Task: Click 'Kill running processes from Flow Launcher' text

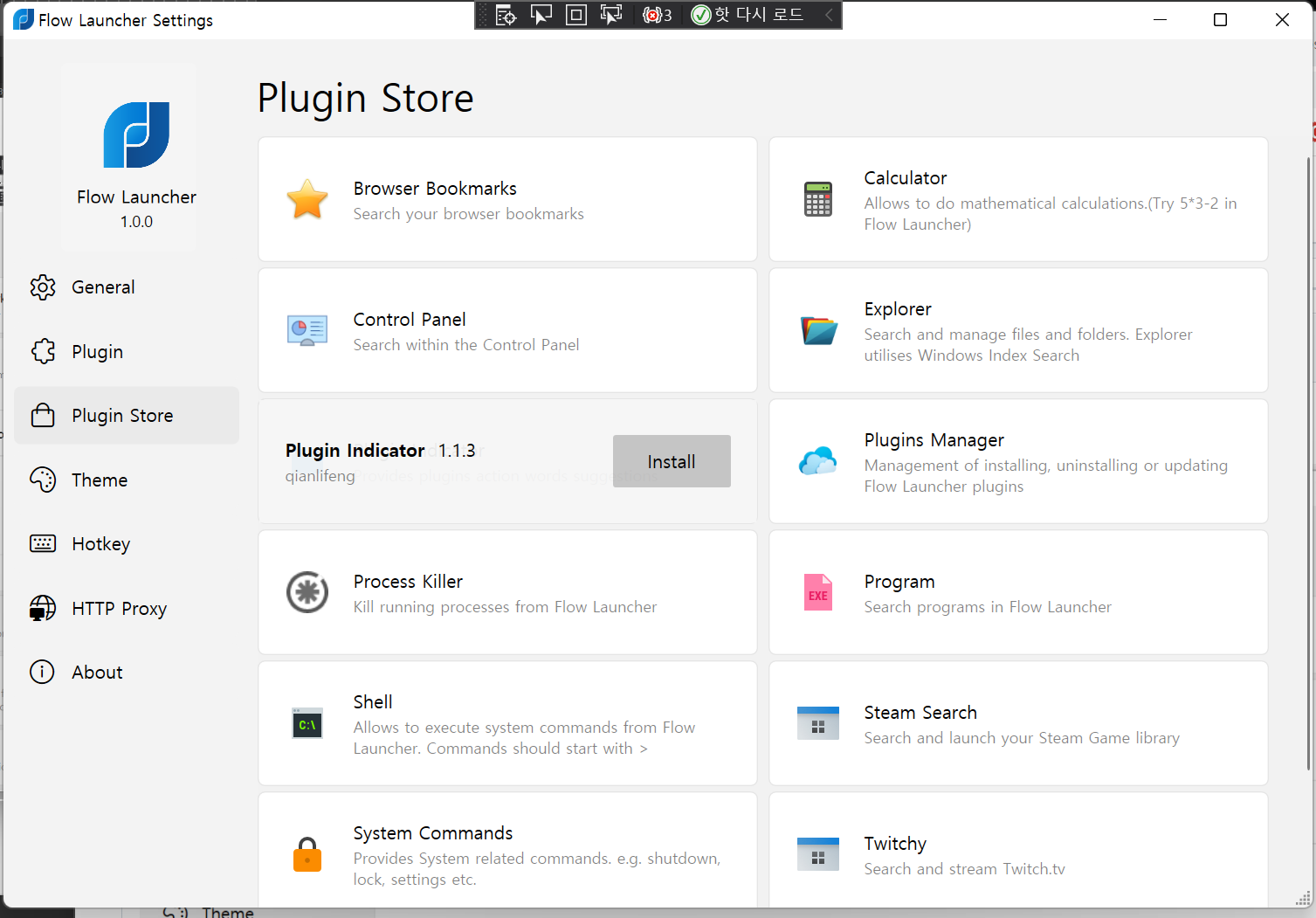Action: pos(505,607)
